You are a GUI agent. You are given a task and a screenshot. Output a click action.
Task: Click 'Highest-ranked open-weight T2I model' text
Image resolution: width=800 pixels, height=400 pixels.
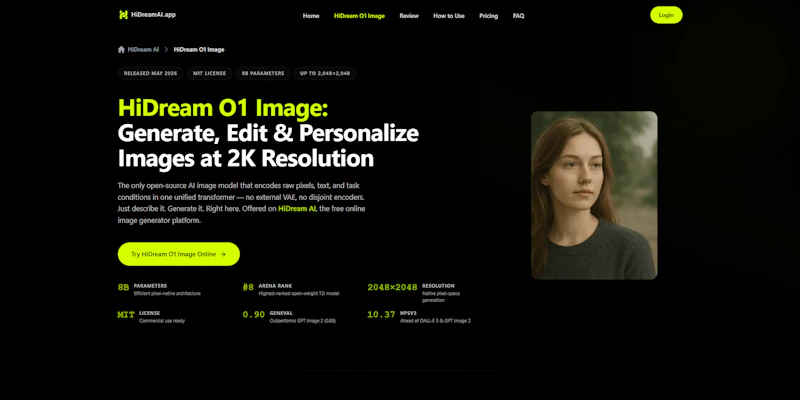(x=298, y=293)
